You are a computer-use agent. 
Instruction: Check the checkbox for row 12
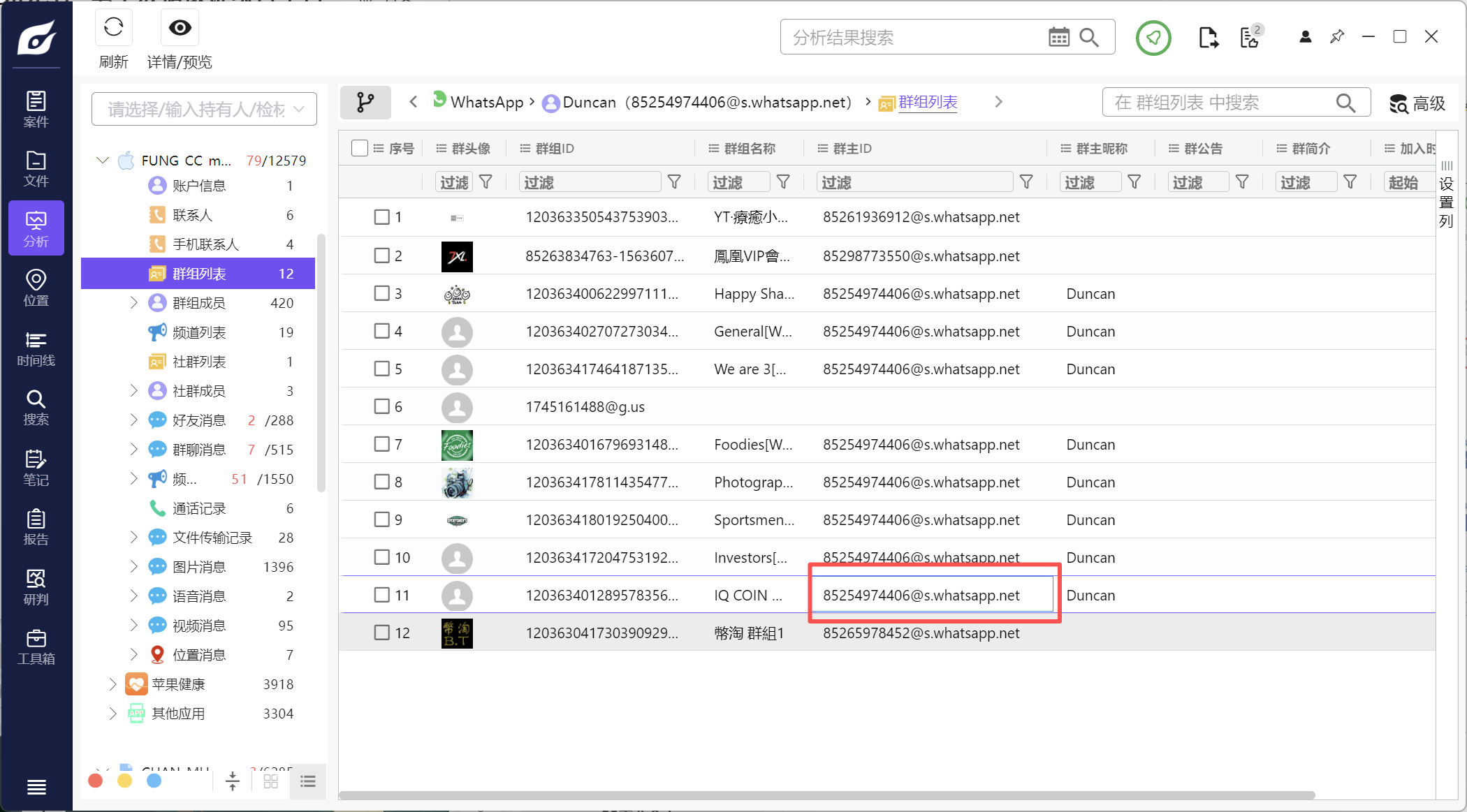point(381,633)
